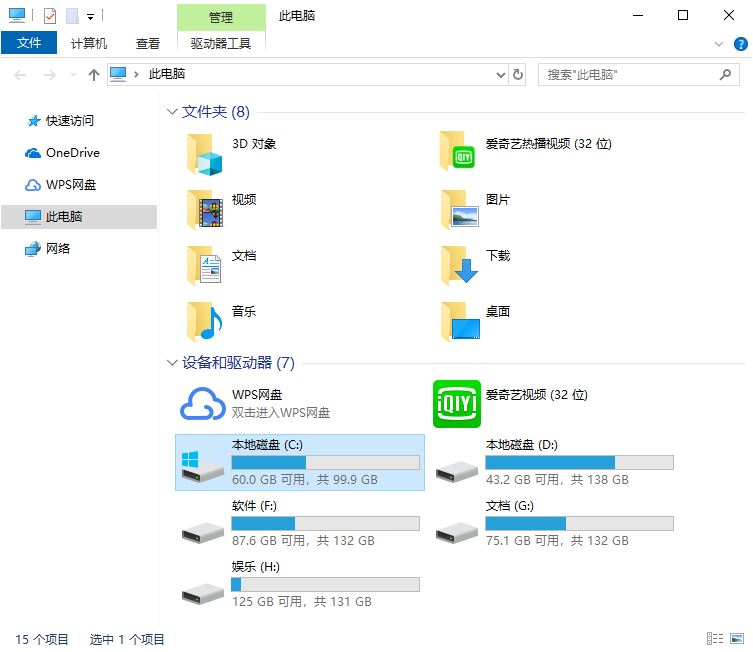Switch to large icons view in status bar
The width and height of the screenshot is (753, 652).
(737, 639)
